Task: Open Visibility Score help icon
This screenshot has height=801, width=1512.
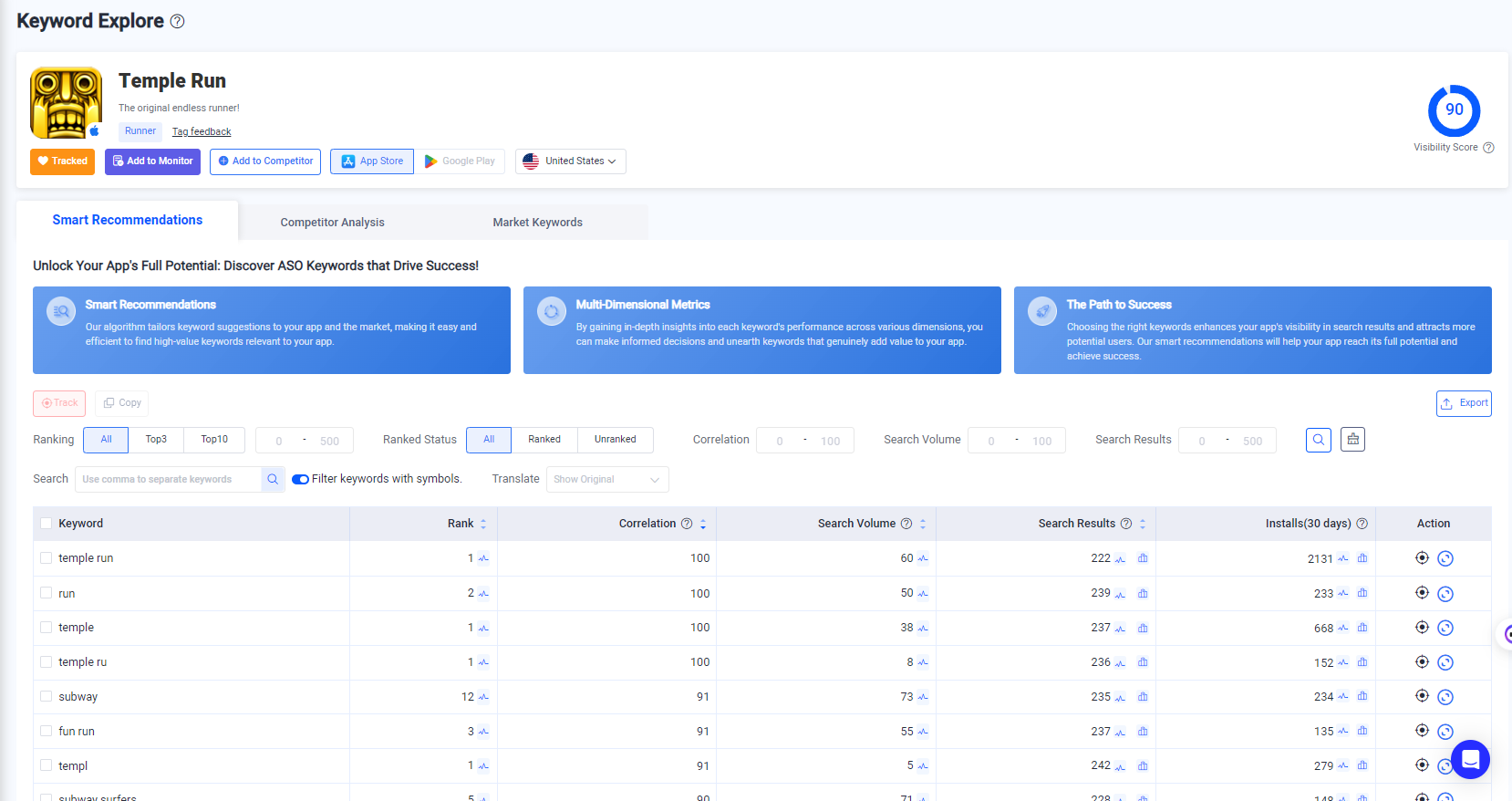Action: 1488,148
